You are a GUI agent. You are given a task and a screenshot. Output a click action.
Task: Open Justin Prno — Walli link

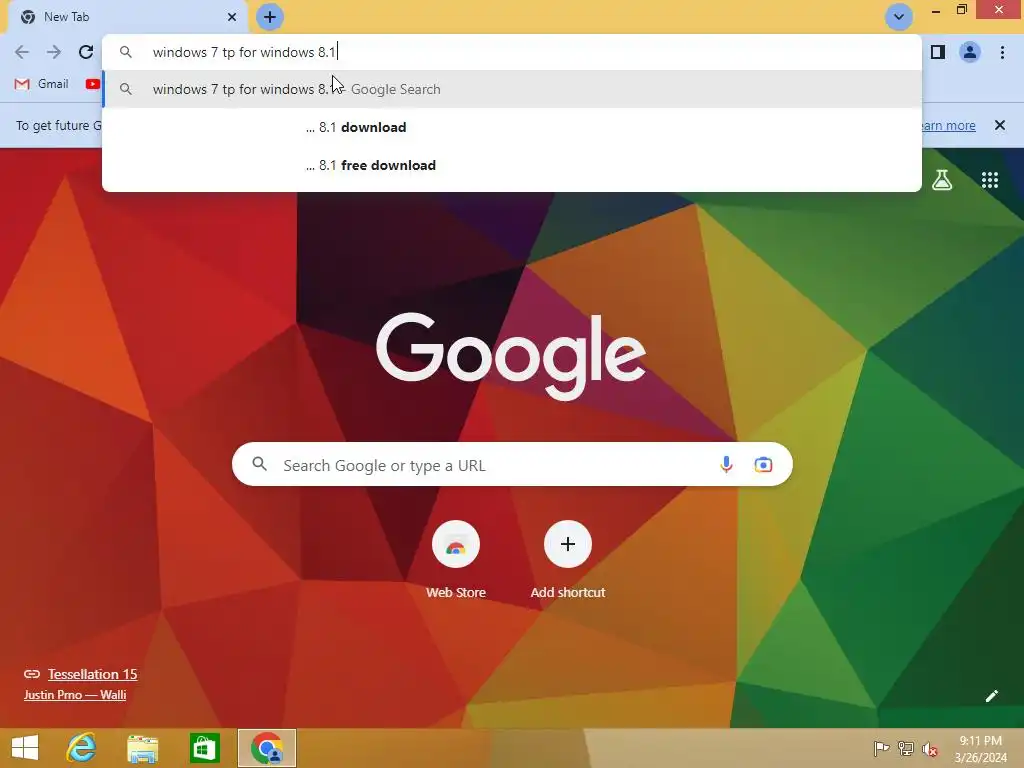point(75,695)
